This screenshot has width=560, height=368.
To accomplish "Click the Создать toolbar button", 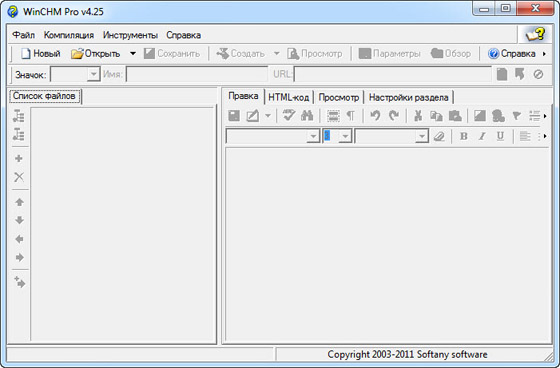I will click(x=241, y=54).
